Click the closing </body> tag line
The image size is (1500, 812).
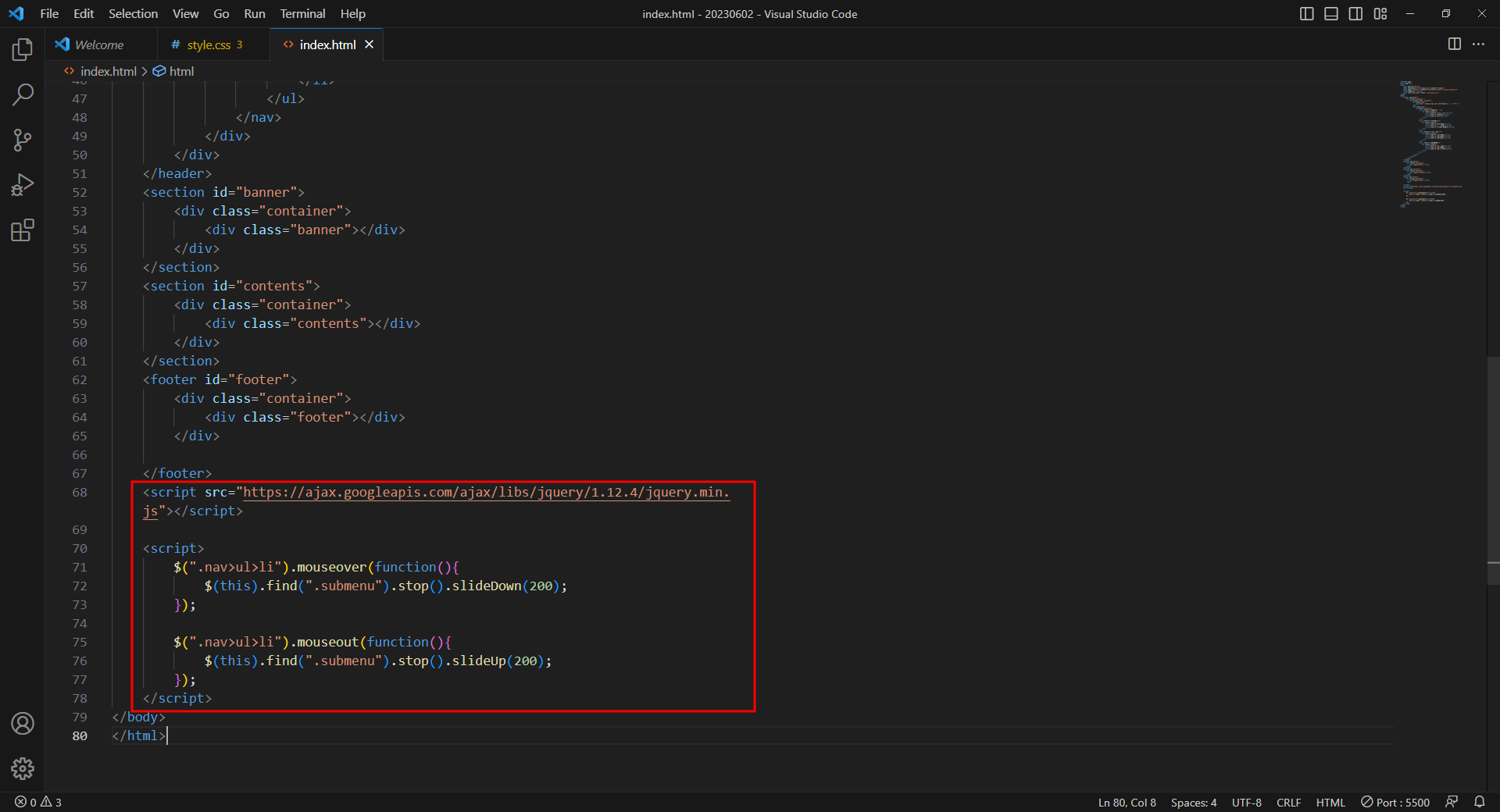[x=138, y=717]
